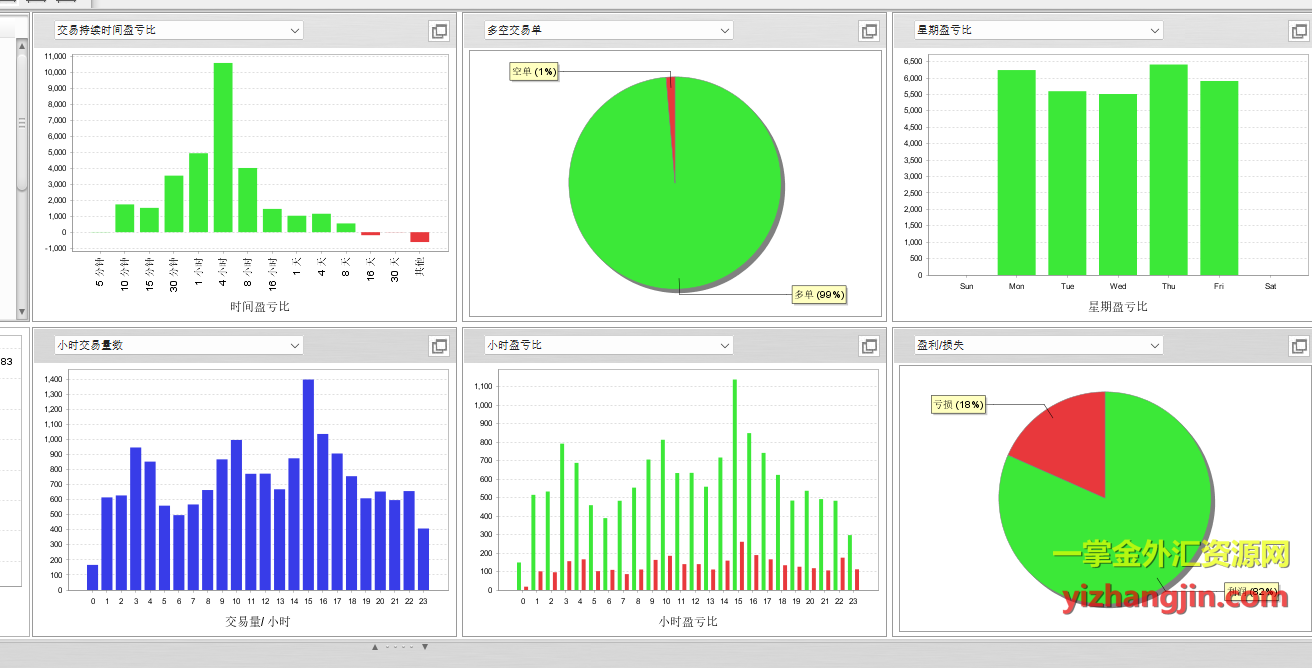The image size is (1312, 668).
Task: Click the 多单 (99%) pie label
Action: tap(819, 295)
